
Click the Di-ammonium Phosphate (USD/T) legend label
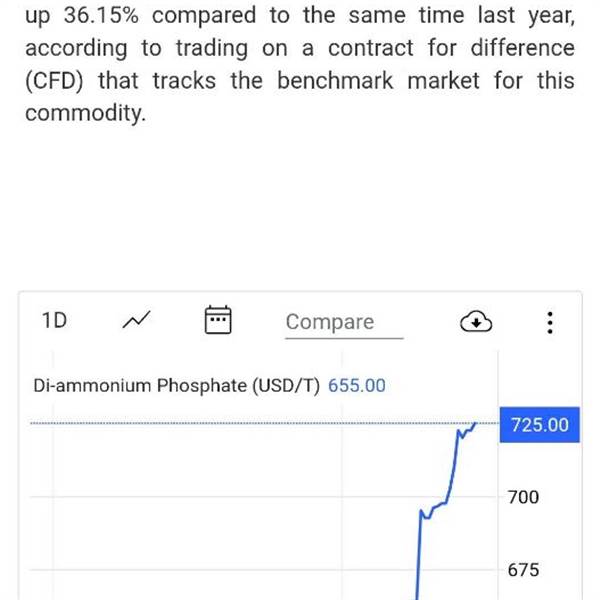(176, 385)
